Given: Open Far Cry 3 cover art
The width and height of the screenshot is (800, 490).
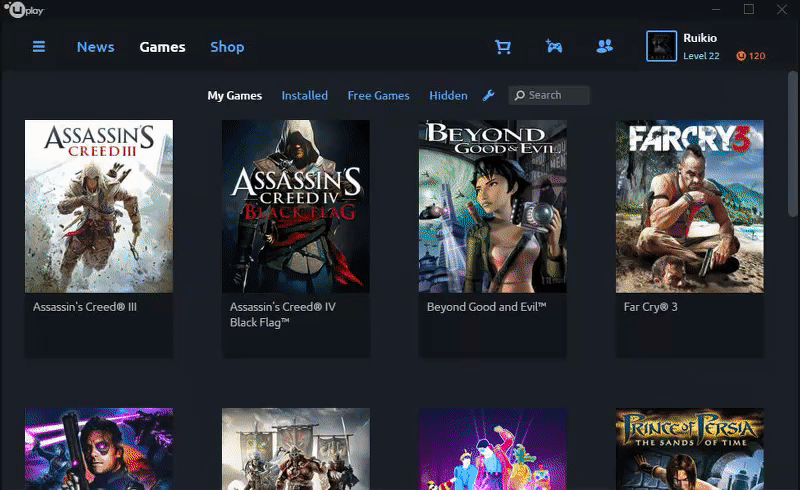Looking at the screenshot, I should click(x=690, y=206).
